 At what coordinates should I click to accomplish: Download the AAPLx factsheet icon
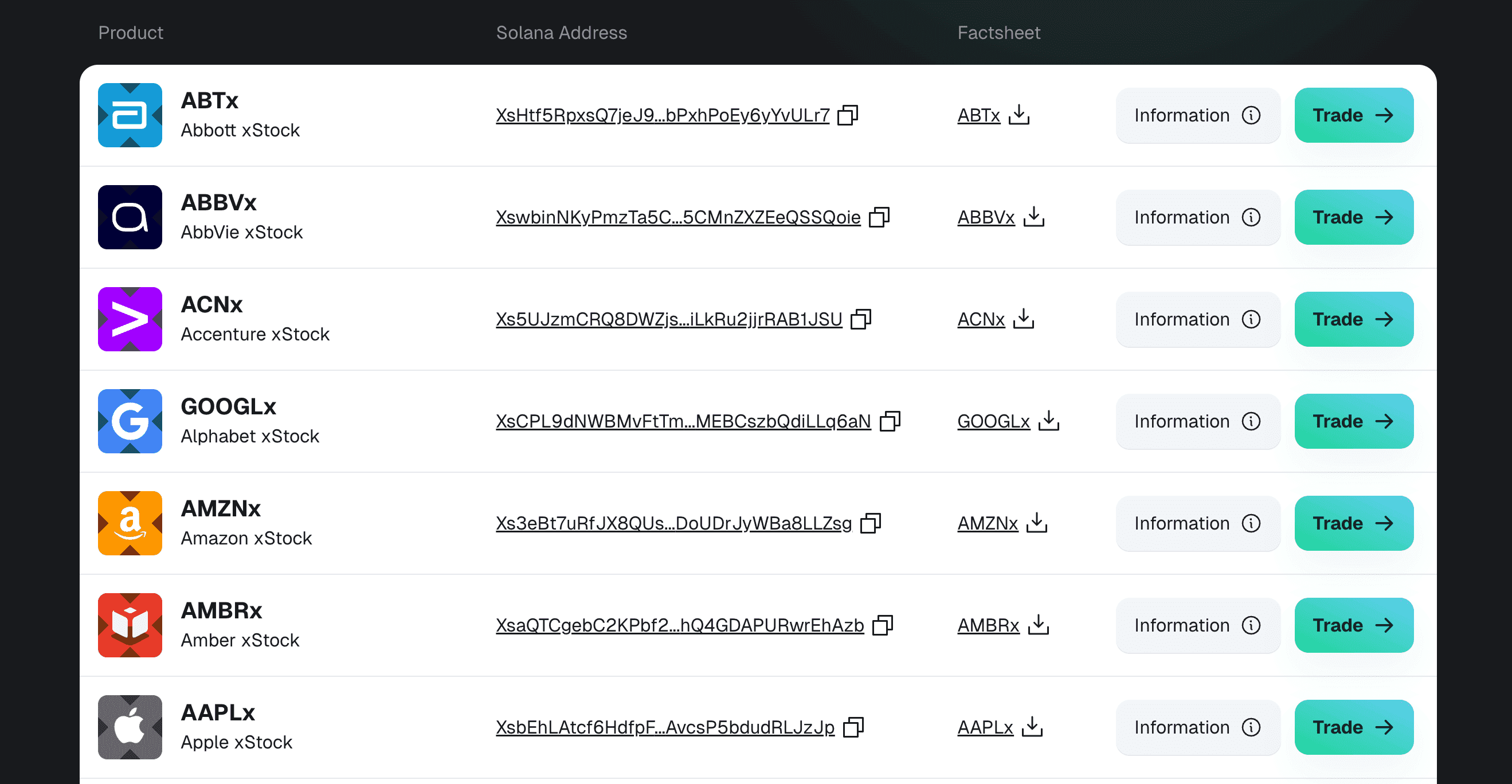[x=1032, y=728]
